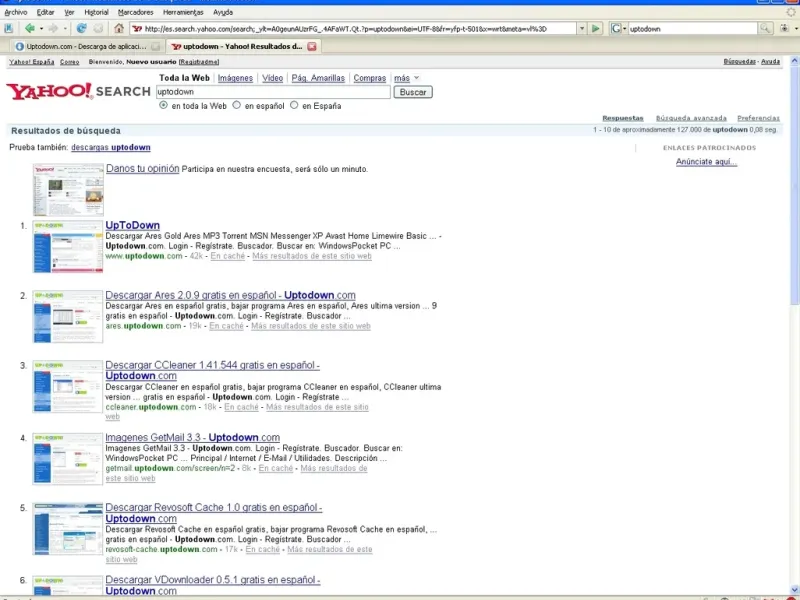Click the green Go arrow button
Screen dimensions: 800x600
595,29
